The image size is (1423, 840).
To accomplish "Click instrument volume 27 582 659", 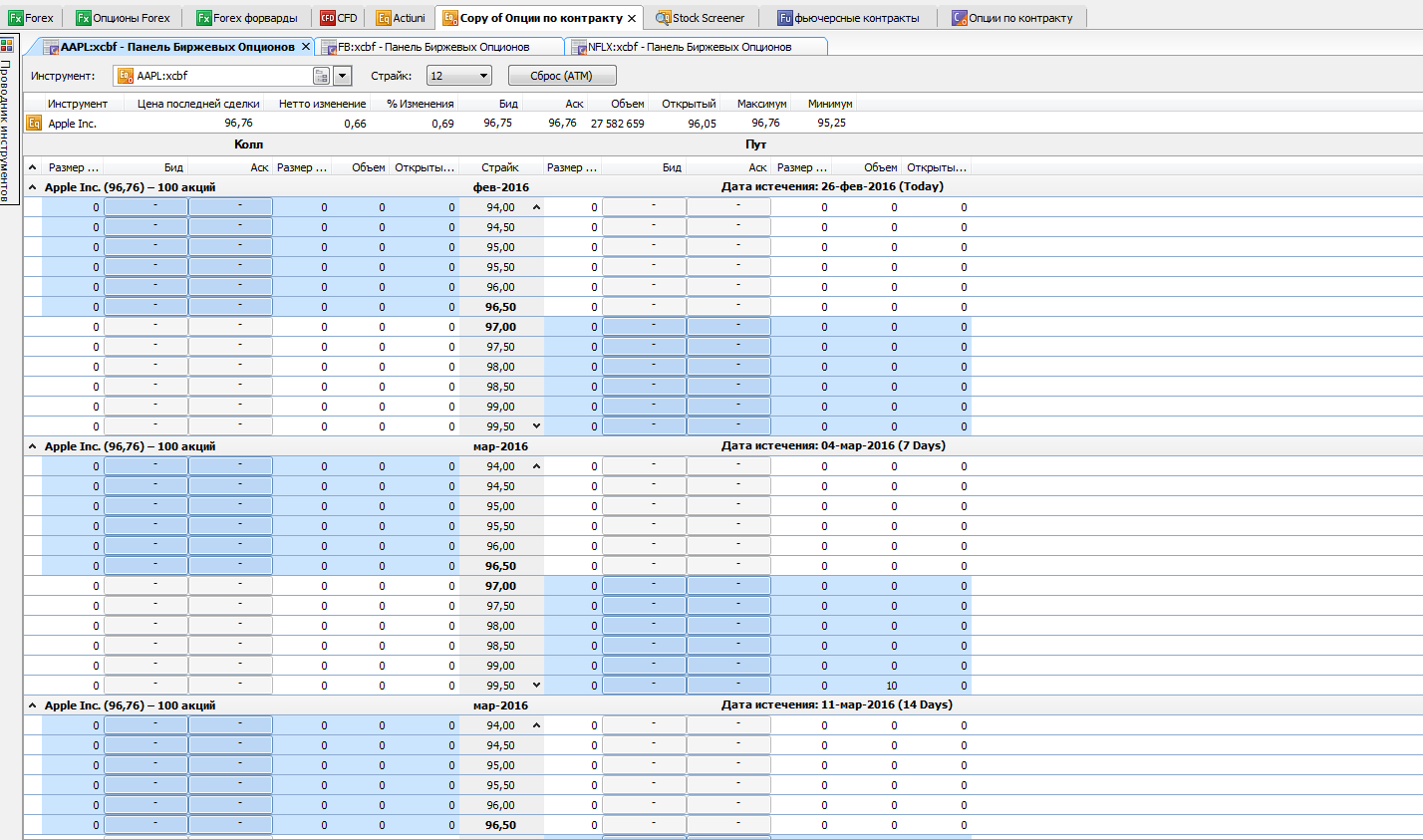I will (x=618, y=124).
